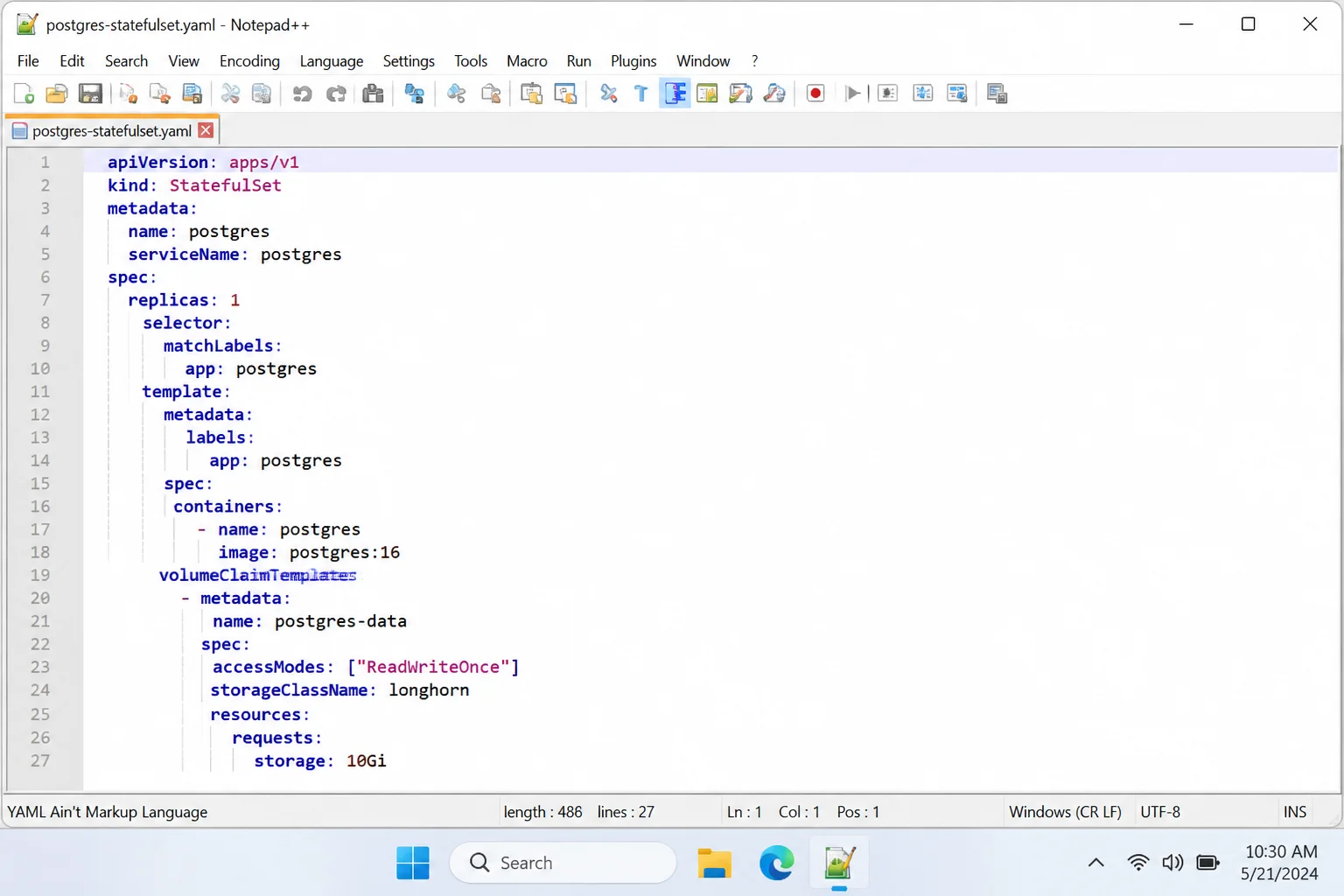Click the volumeClaimTemplates line
The height and width of the screenshot is (896, 1344).
257,575
